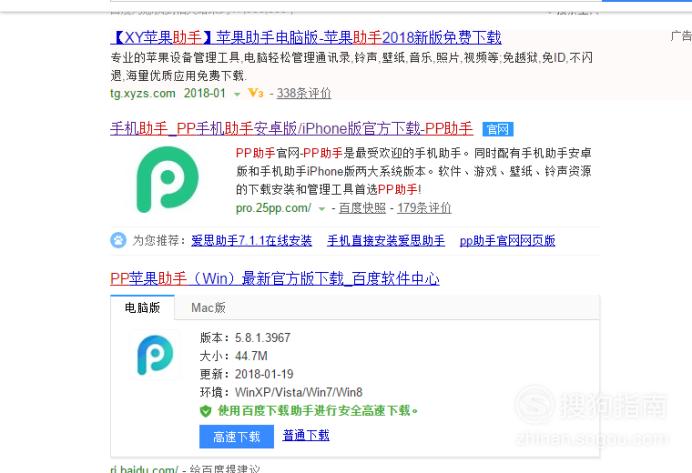
Task: Open the 338条评价 reviews link
Action: [x=304, y=93]
